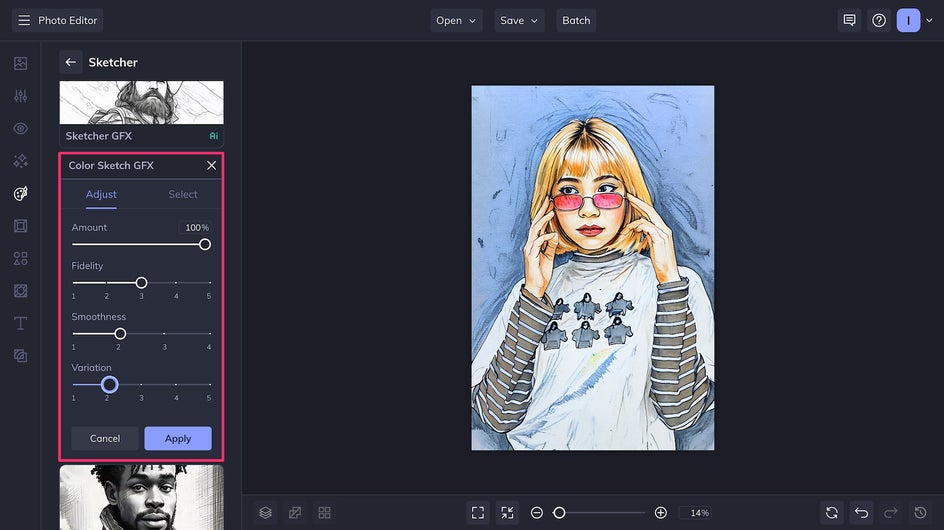
Task: Open the Graphics shapes icon
Action: [x=20, y=258]
